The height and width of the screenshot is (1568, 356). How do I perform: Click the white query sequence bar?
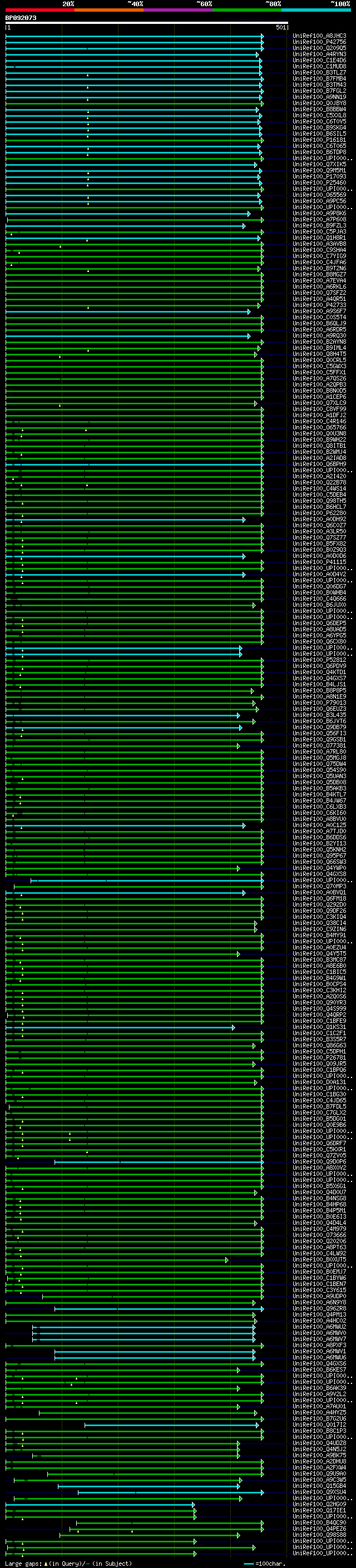pos(147,22)
